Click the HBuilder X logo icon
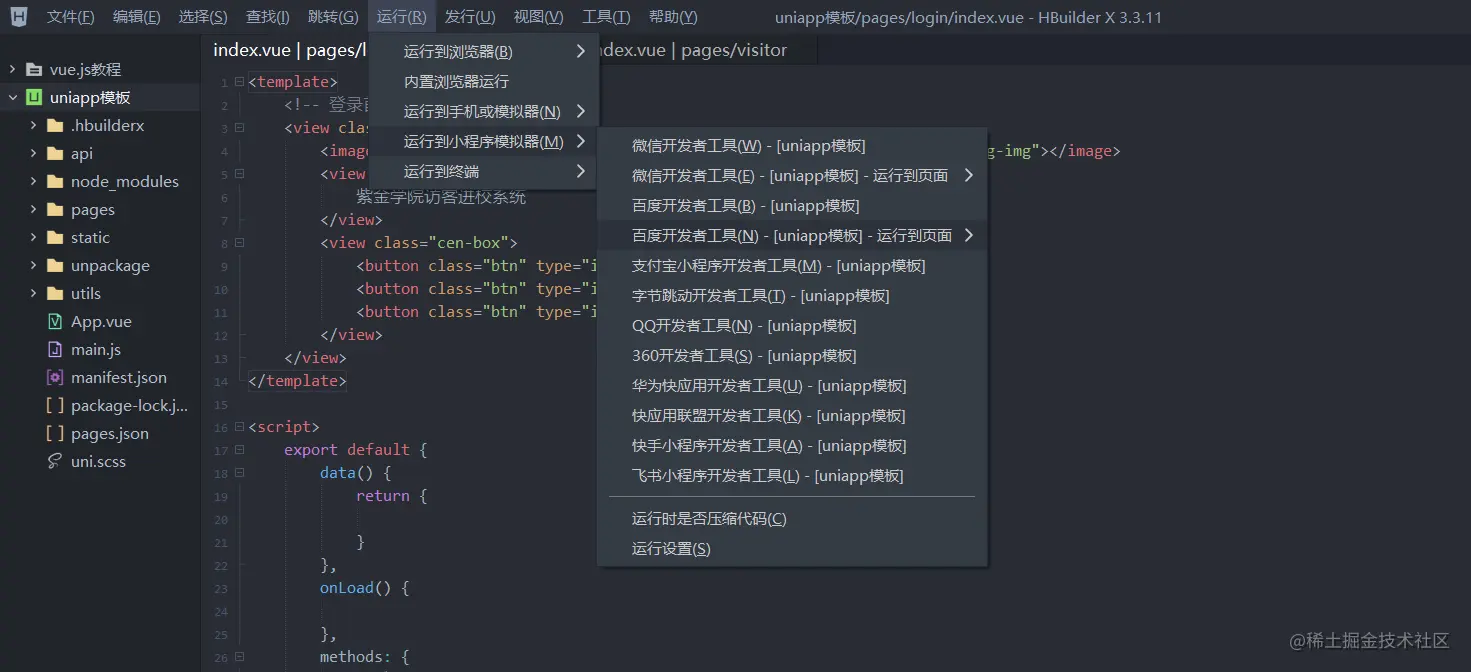 [x=18, y=16]
